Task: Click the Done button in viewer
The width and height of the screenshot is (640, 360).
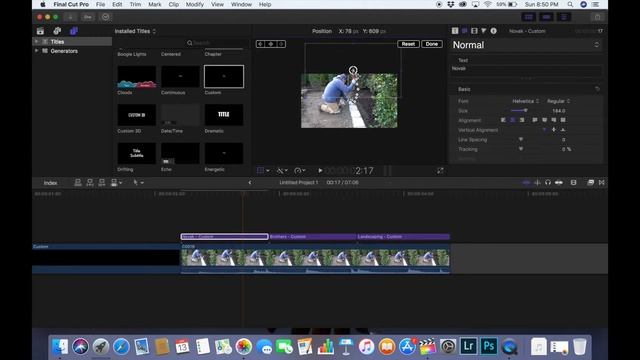Action: 432,44
